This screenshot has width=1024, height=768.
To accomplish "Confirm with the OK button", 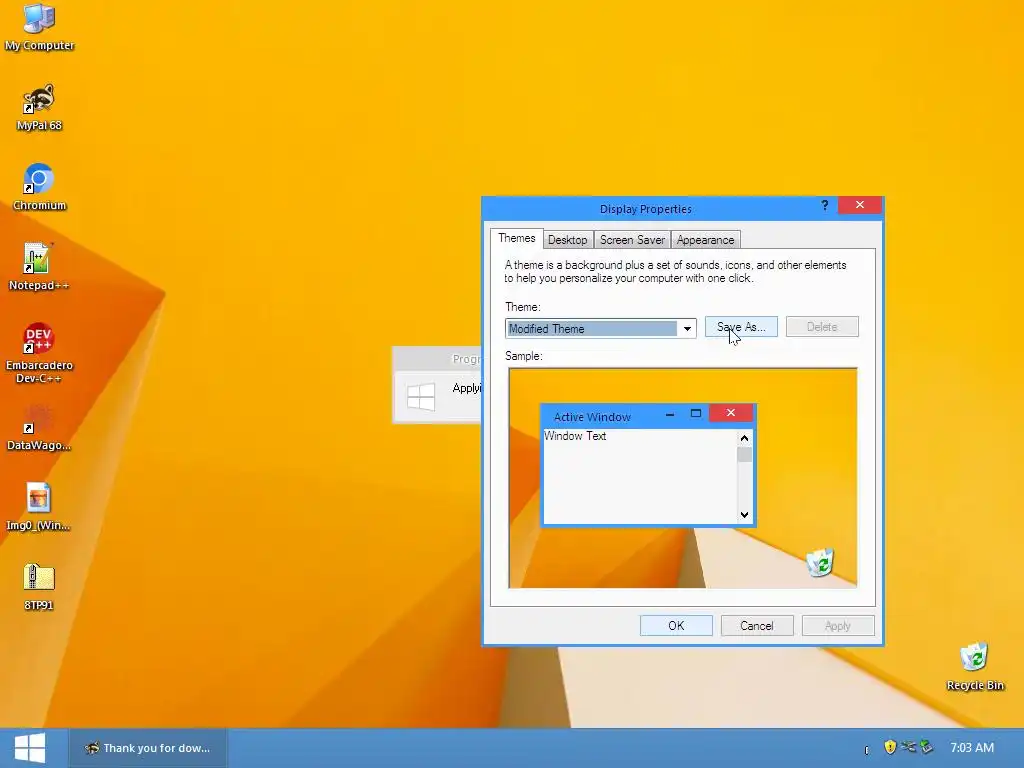I will coord(676,626).
